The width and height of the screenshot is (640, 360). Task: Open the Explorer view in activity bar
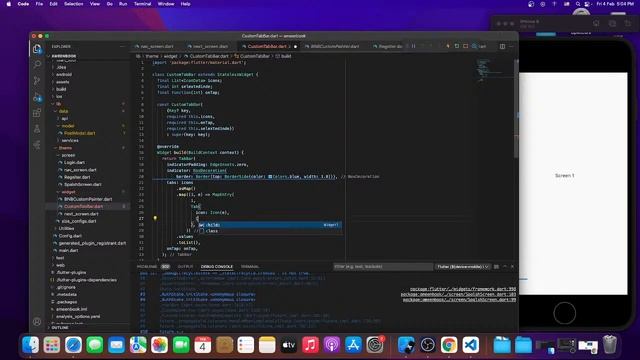37,49
